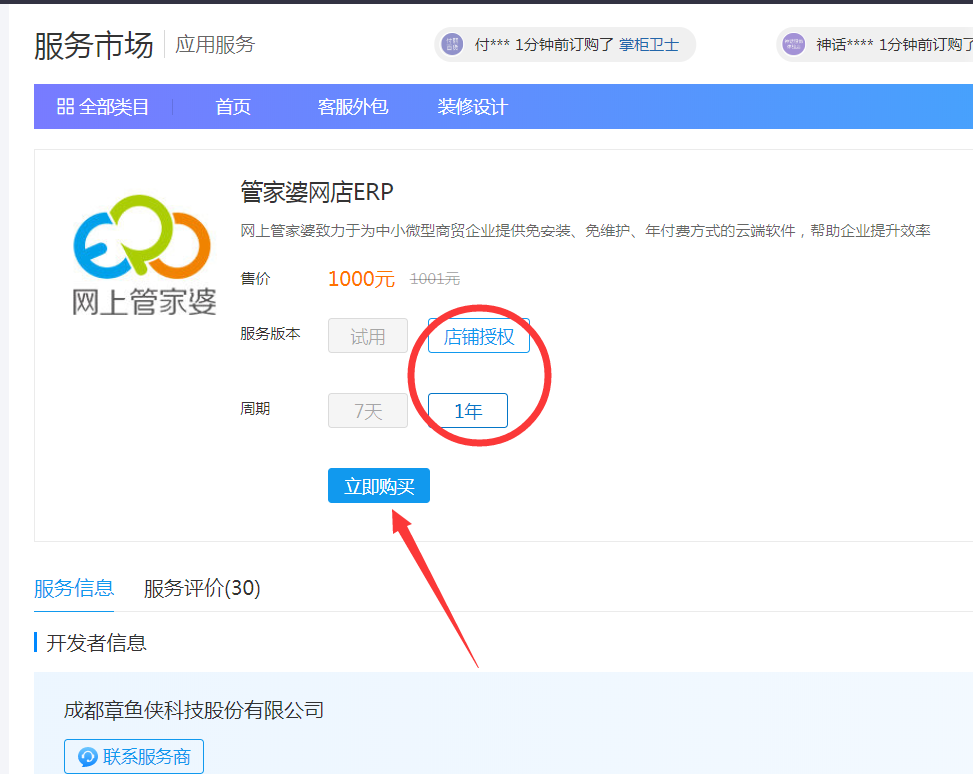Choose the 7天 period option
973x774 pixels.
point(368,411)
